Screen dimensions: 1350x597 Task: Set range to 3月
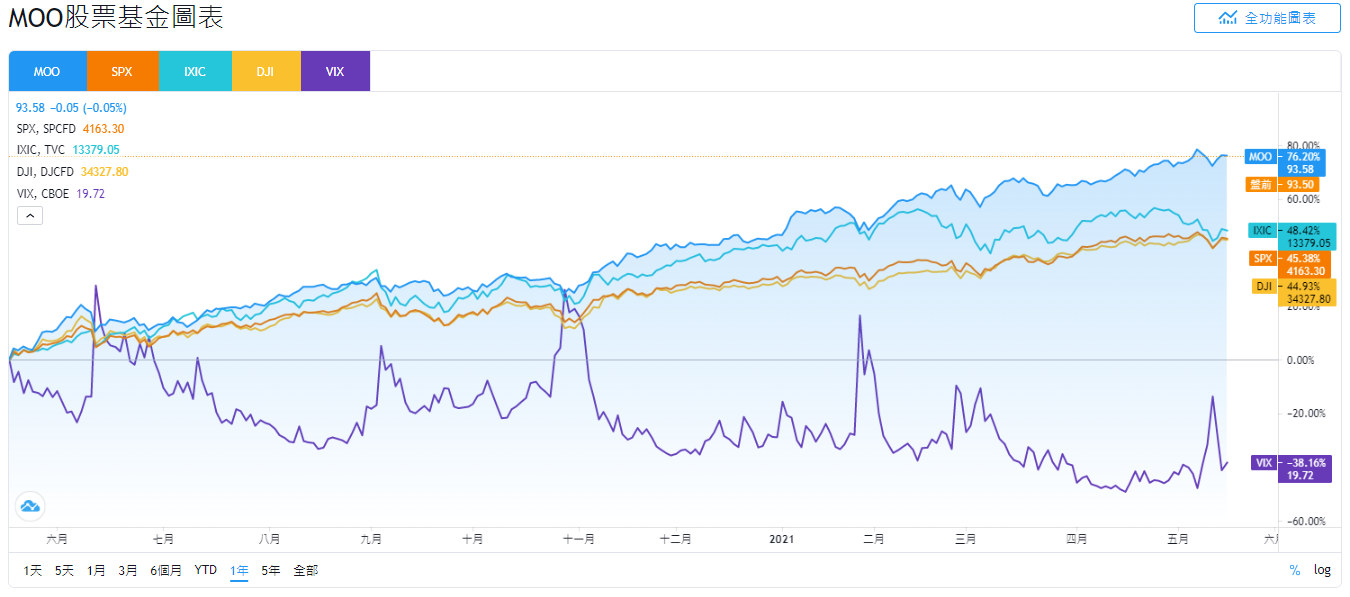tap(128, 570)
